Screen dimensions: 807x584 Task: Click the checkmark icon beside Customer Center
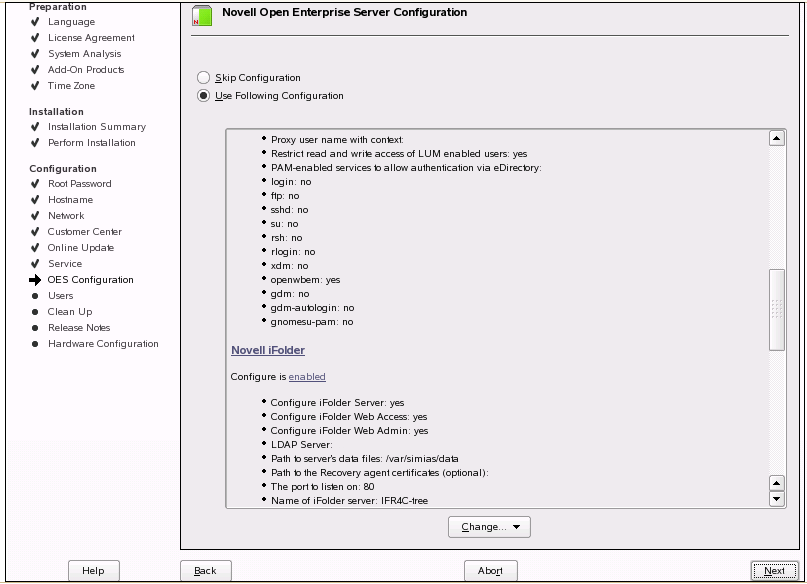pos(35,232)
